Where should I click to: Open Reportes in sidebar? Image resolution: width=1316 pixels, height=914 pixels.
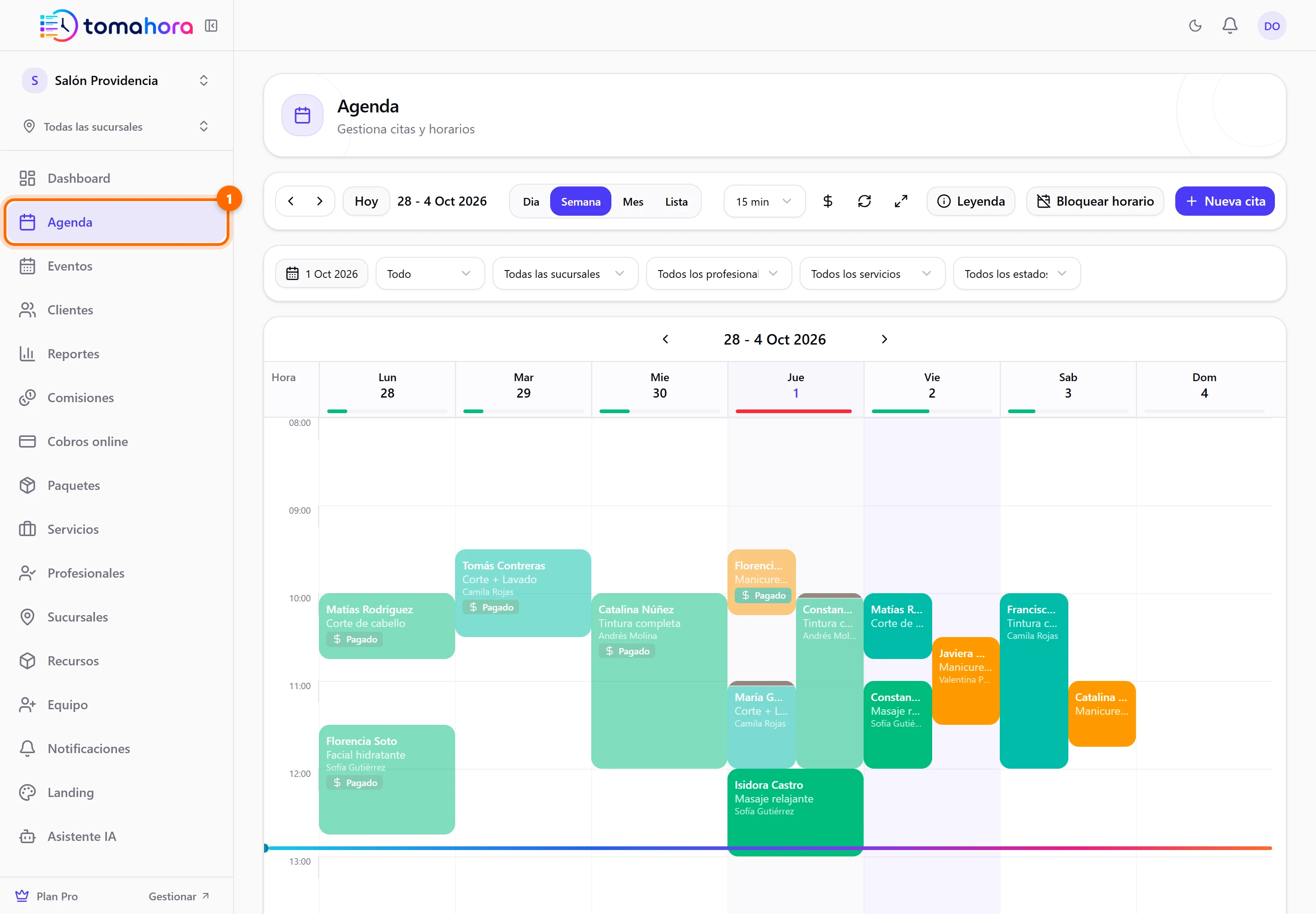117,353
